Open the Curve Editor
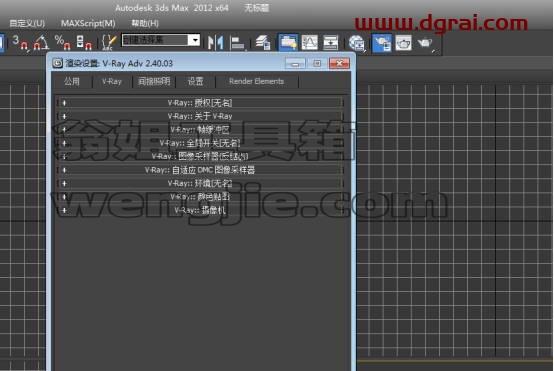 [310, 43]
